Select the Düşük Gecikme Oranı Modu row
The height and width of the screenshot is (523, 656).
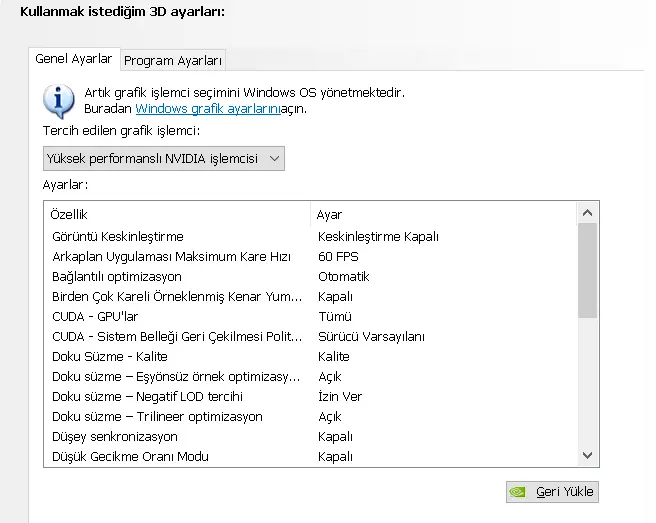(x=310, y=456)
